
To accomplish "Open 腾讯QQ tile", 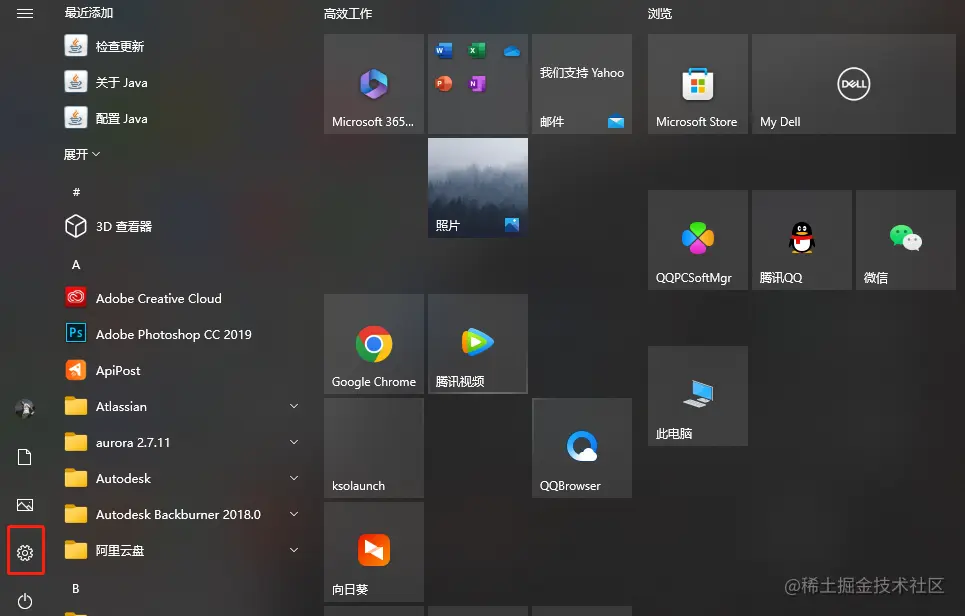I will 802,239.
